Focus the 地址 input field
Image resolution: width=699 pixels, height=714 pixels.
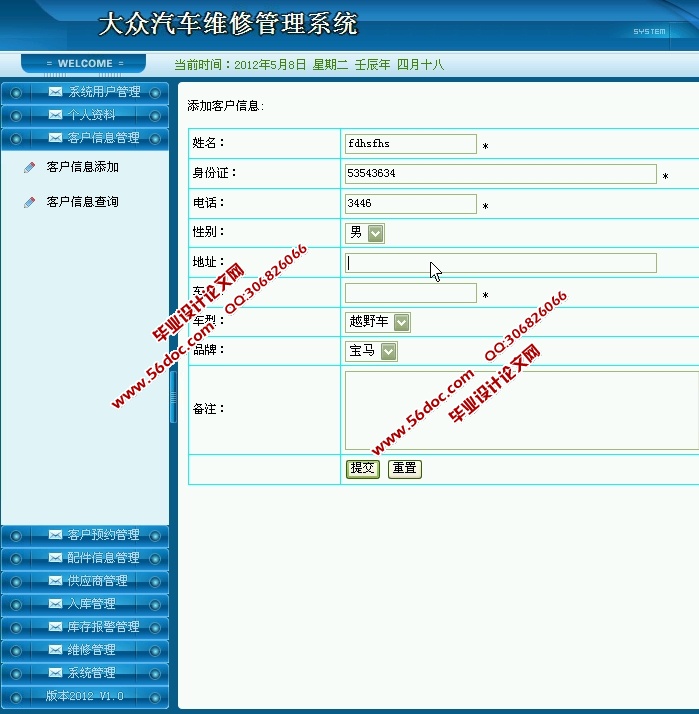click(x=500, y=263)
